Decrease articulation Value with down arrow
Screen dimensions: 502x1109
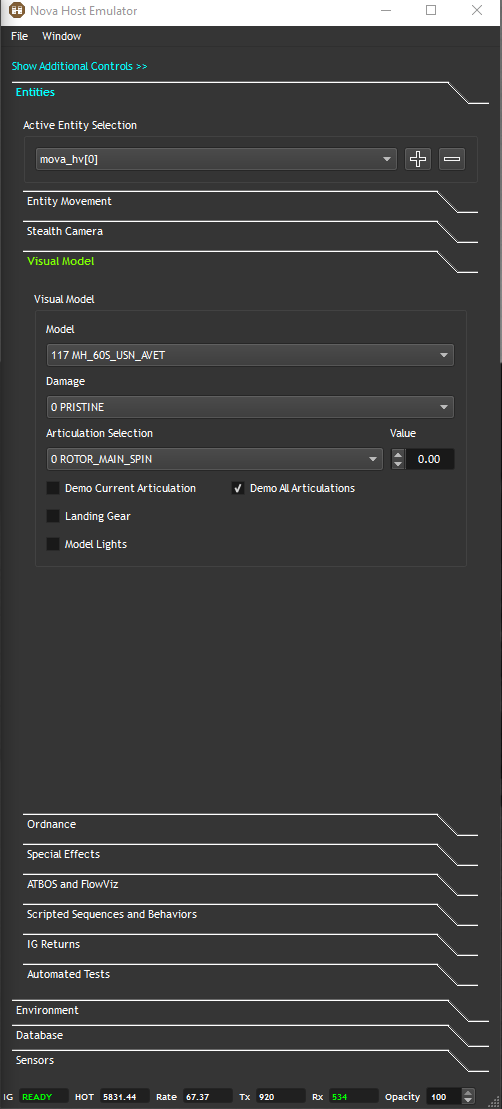pyautogui.click(x=398, y=464)
